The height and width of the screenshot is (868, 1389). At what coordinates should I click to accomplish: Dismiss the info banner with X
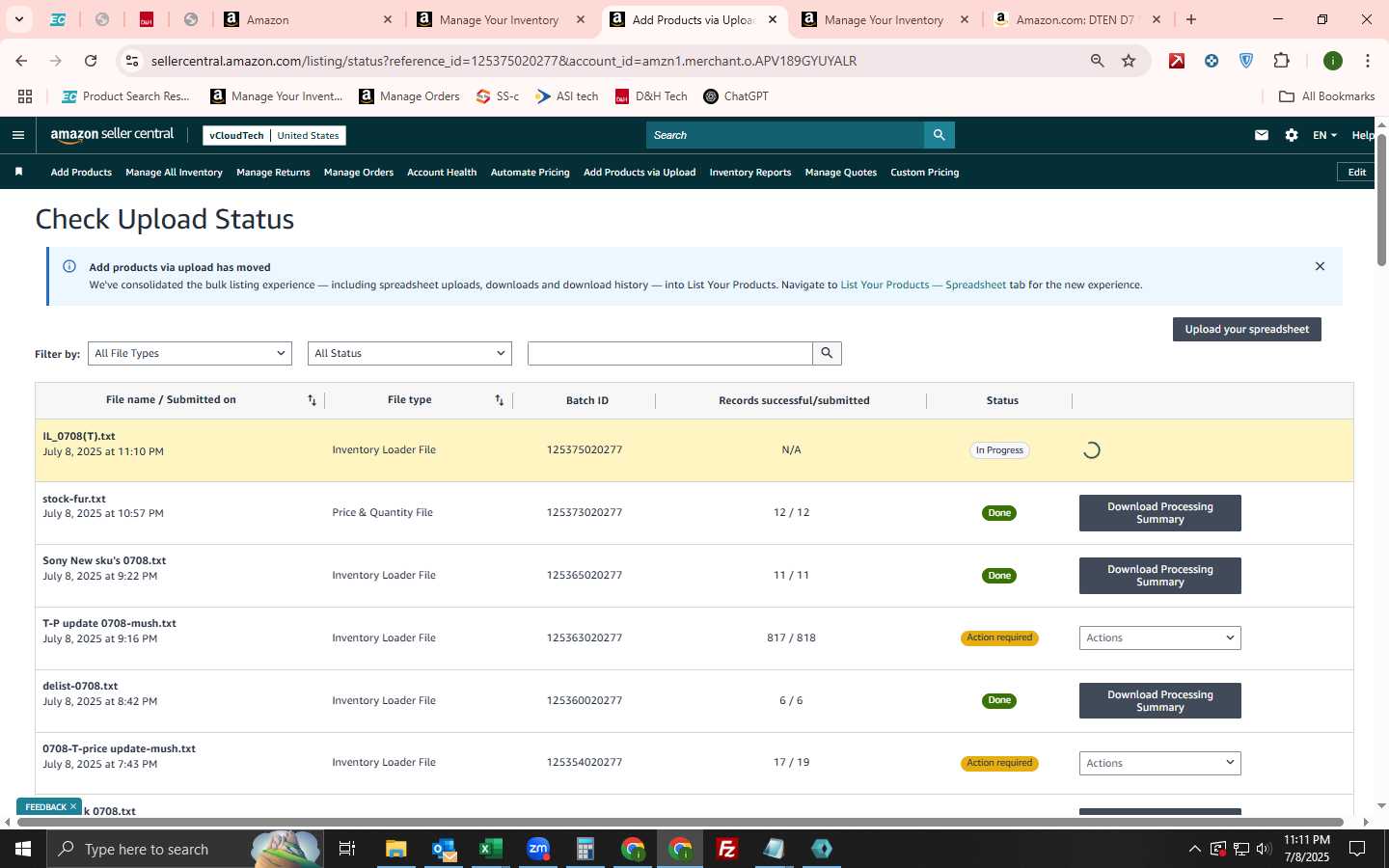[x=1320, y=266]
